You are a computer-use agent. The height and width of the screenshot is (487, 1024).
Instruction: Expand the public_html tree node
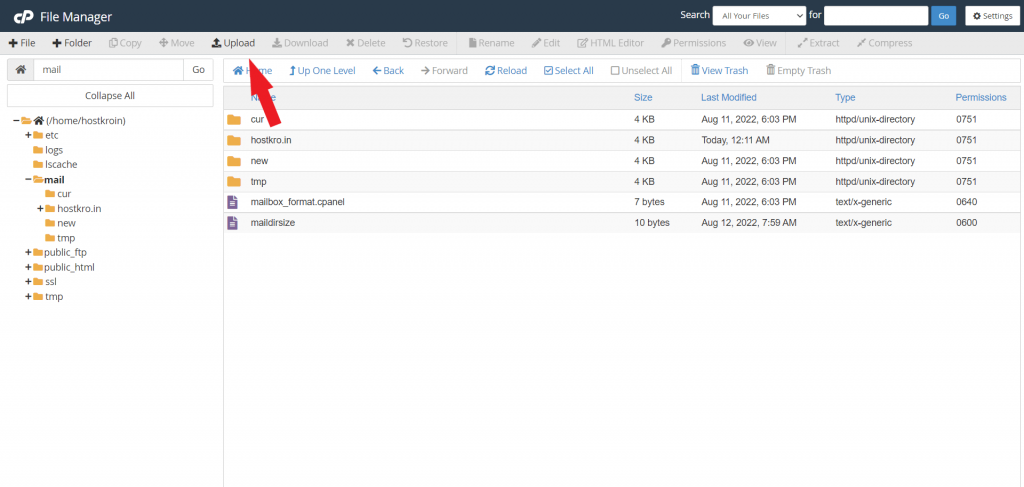(28, 267)
